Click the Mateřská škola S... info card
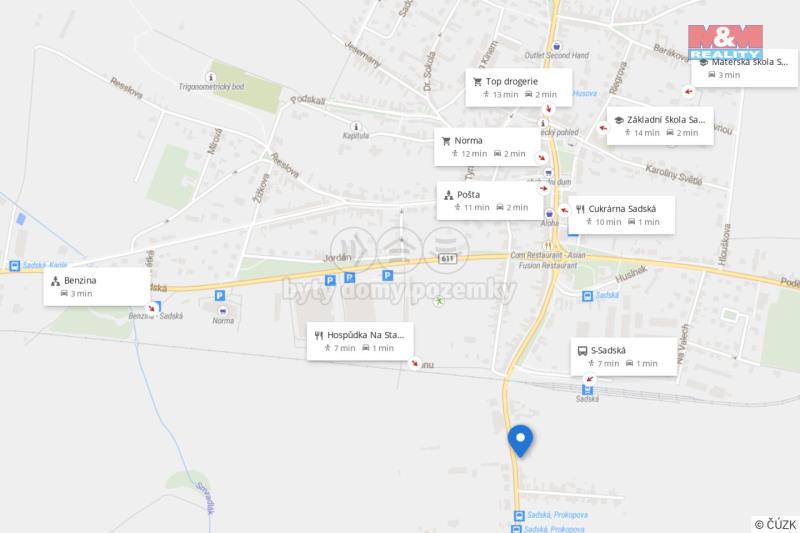 click(744, 68)
